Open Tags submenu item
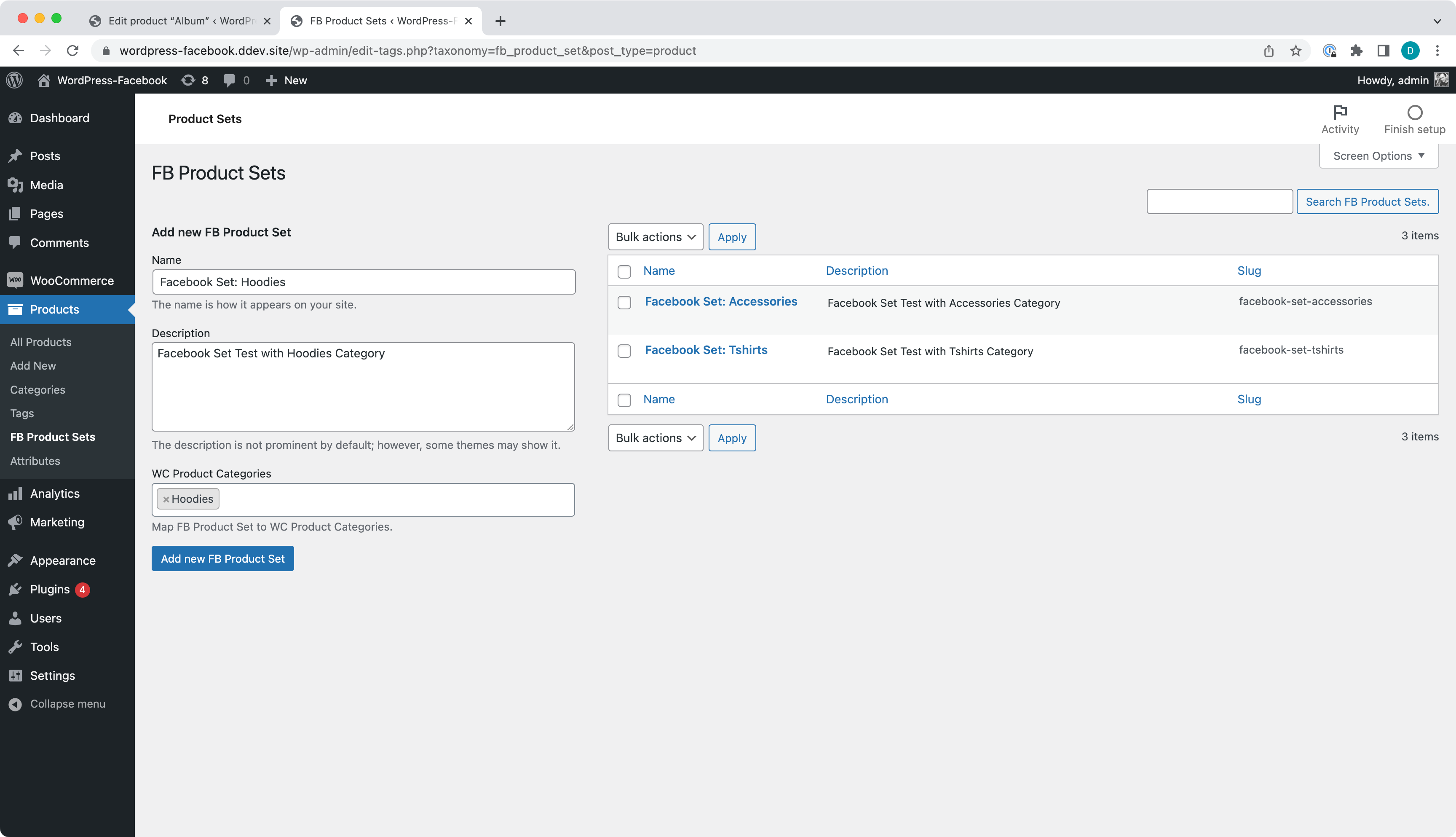The image size is (1456, 837). 22,413
